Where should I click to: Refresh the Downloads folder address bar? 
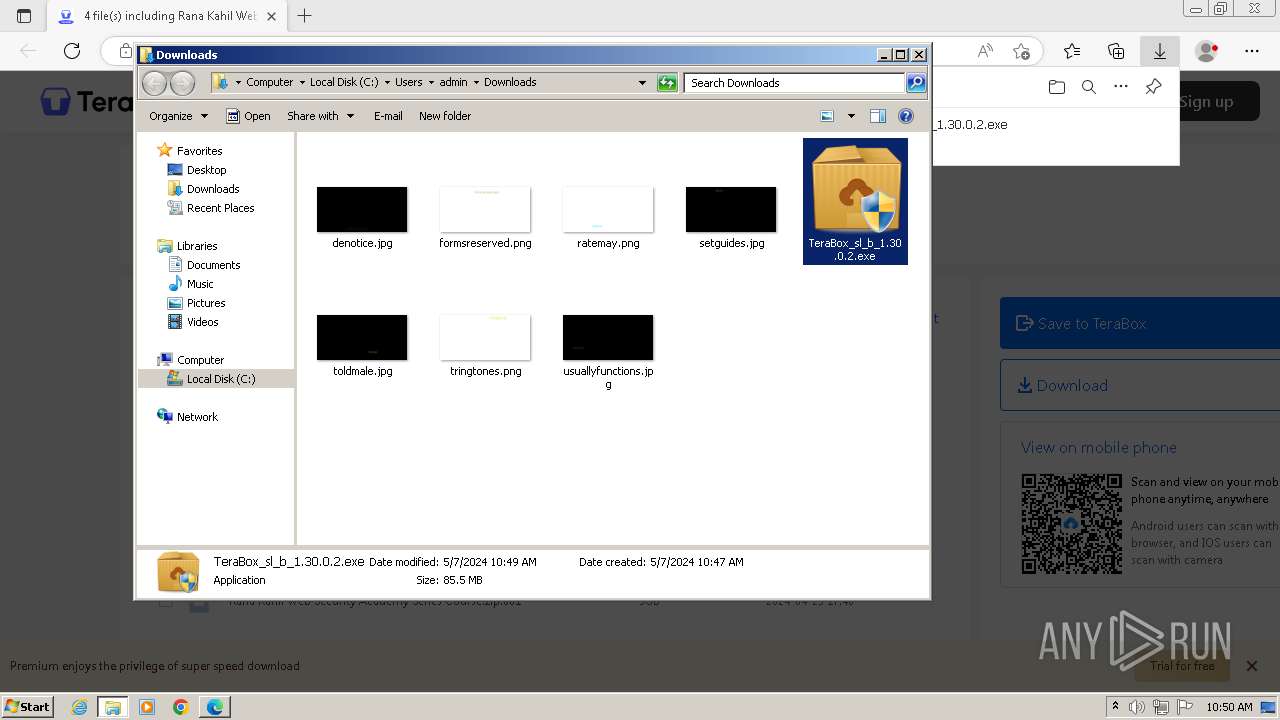pyautogui.click(x=667, y=83)
